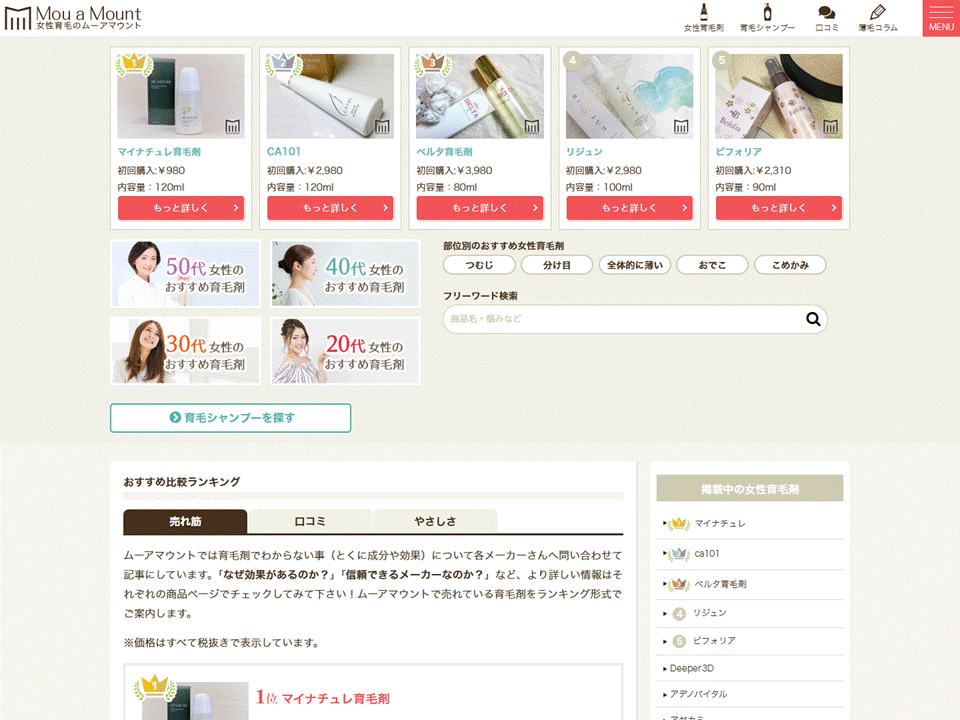Select the 全体的に薄い filter pill
960x720 pixels.
click(x=635, y=265)
